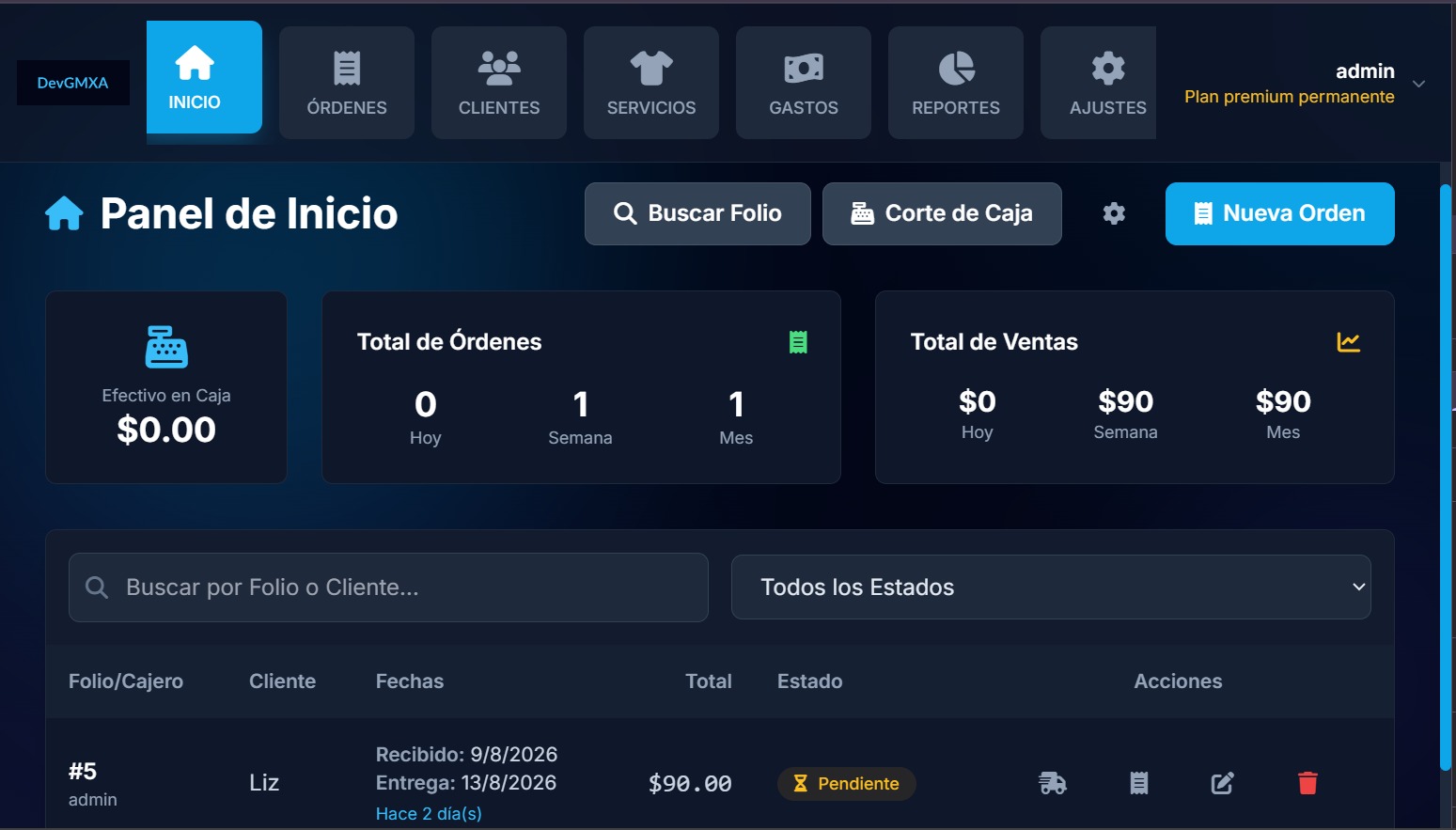Click the $90 Semana sales value
This screenshot has height=830, width=1456.
click(1125, 402)
